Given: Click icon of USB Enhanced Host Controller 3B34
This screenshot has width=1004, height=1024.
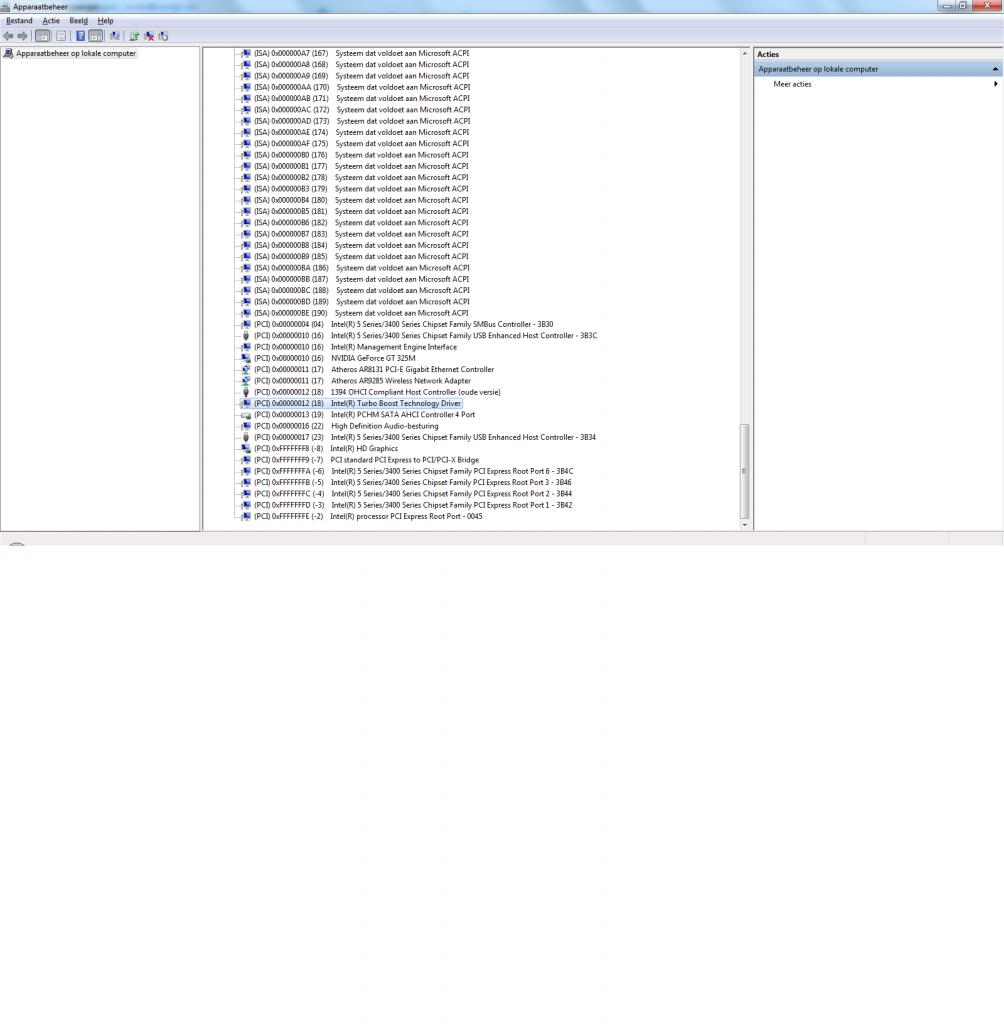Looking at the screenshot, I should point(246,438).
